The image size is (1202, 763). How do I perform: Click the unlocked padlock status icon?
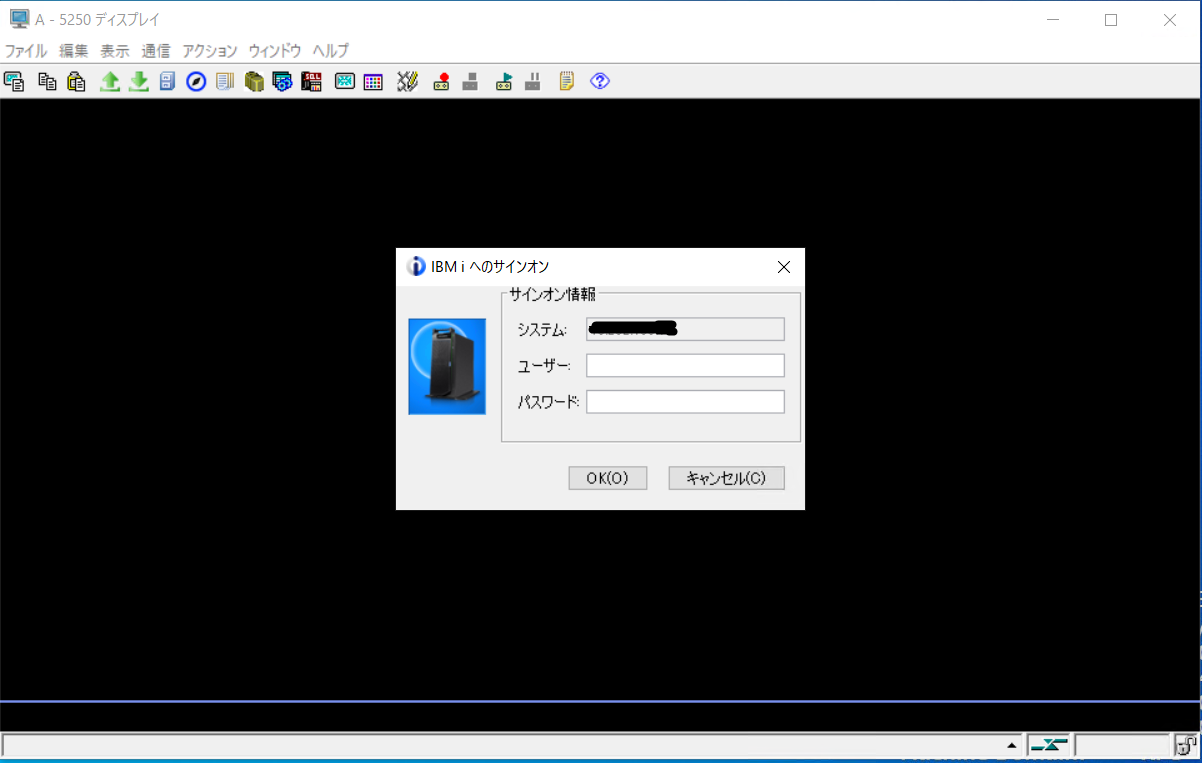click(x=1184, y=745)
